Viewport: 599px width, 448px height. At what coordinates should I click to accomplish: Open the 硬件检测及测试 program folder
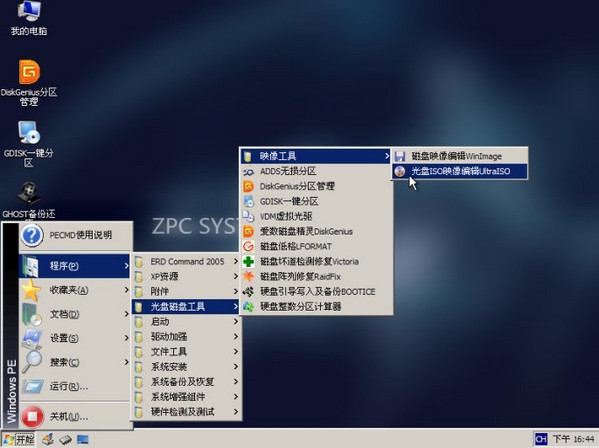pos(186,412)
